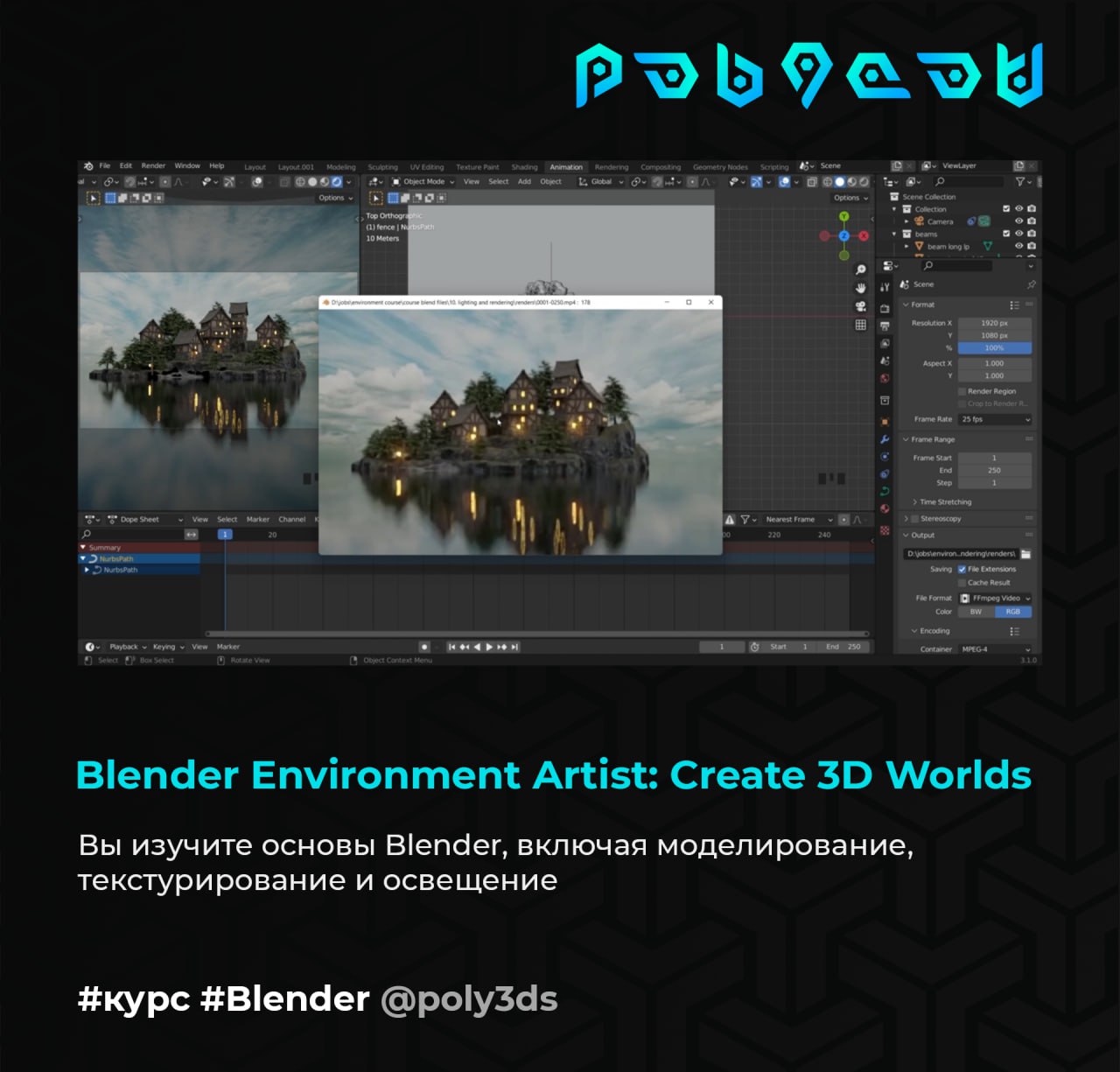Image resolution: width=1120 pixels, height=1072 pixels.
Task: Toggle the Render Region checkbox
Action: [962, 391]
